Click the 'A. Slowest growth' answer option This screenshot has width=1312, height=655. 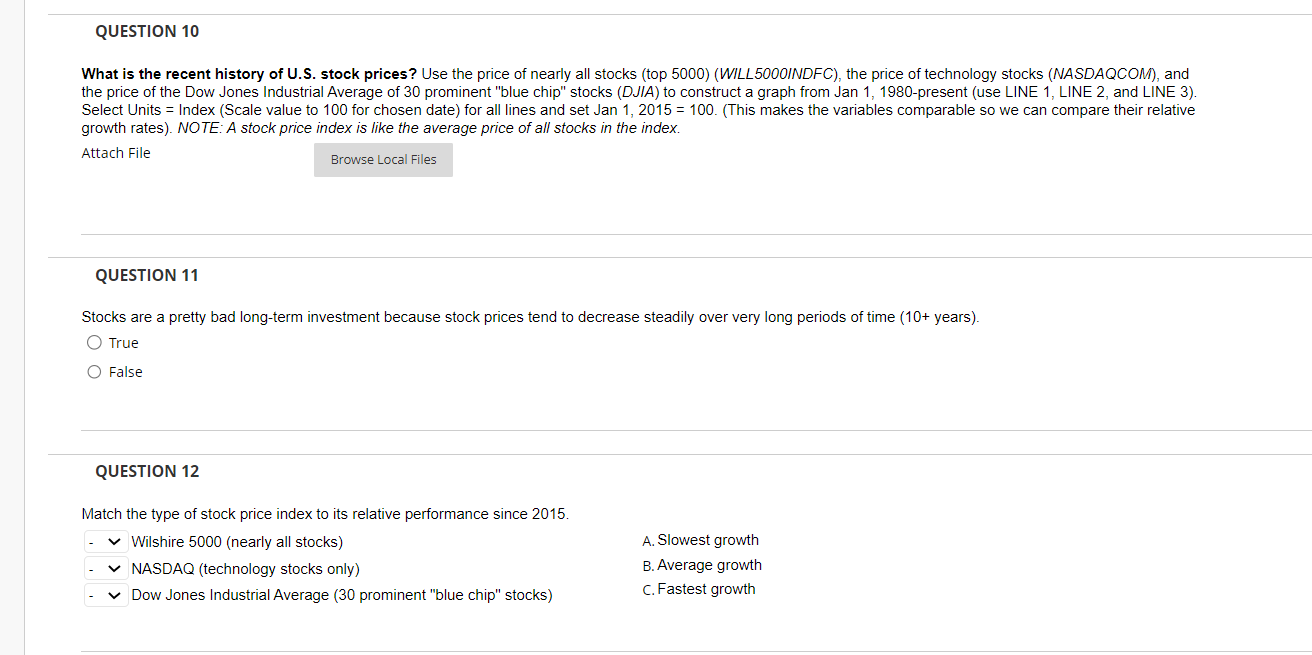700,540
